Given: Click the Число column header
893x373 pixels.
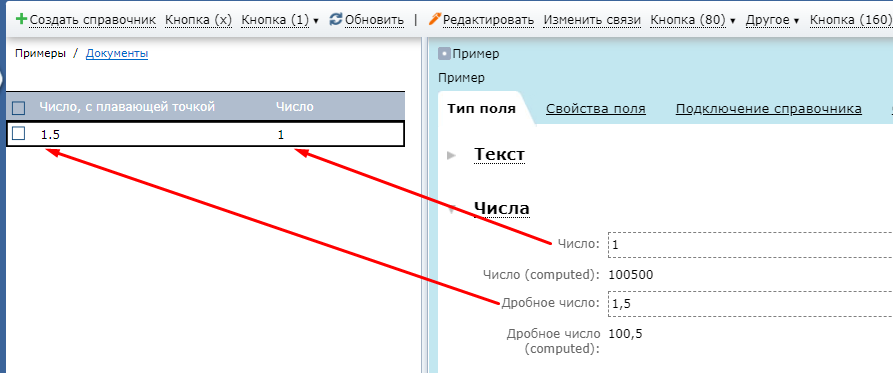Looking at the screenshot, I should point(294,106).
